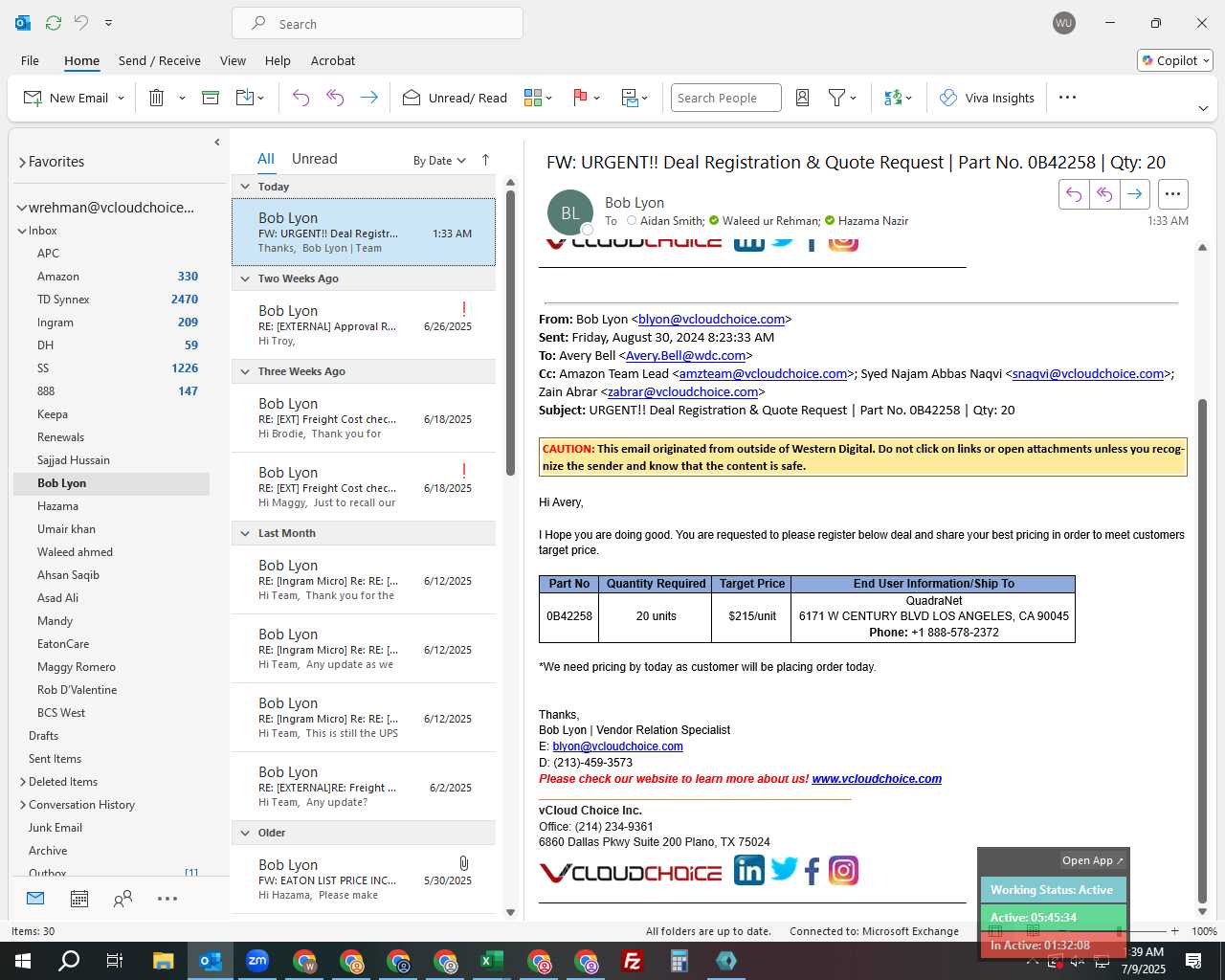Forward the message from the reading pane
Image resolution: width=1225 pixels, height=980 pixels.
point(1134,194)
